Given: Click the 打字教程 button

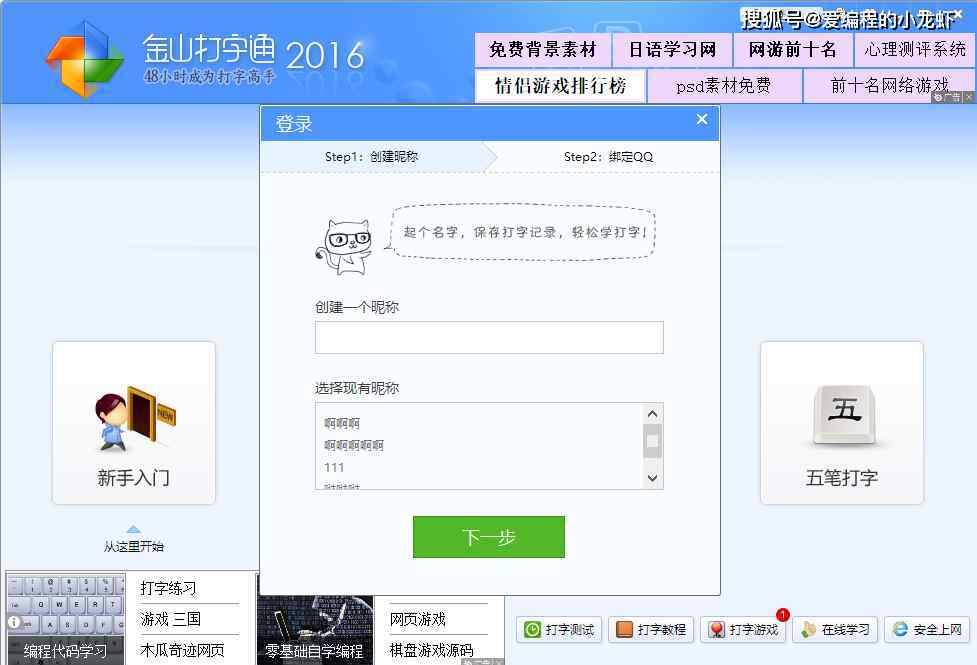Looking at the screenshot, I should click(x=651, y=629).
